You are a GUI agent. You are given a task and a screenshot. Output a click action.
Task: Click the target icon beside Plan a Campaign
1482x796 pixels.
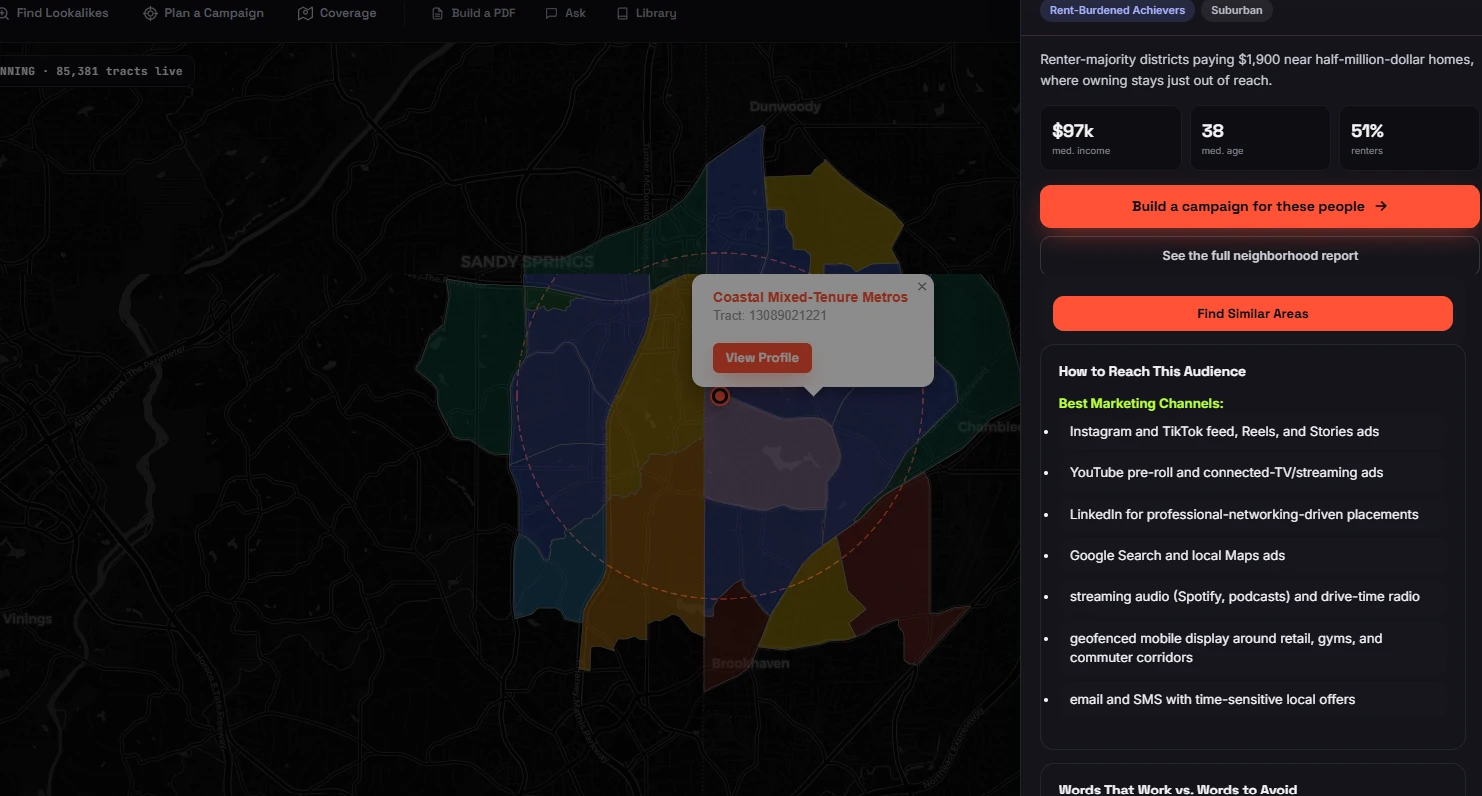pos(150,13)
